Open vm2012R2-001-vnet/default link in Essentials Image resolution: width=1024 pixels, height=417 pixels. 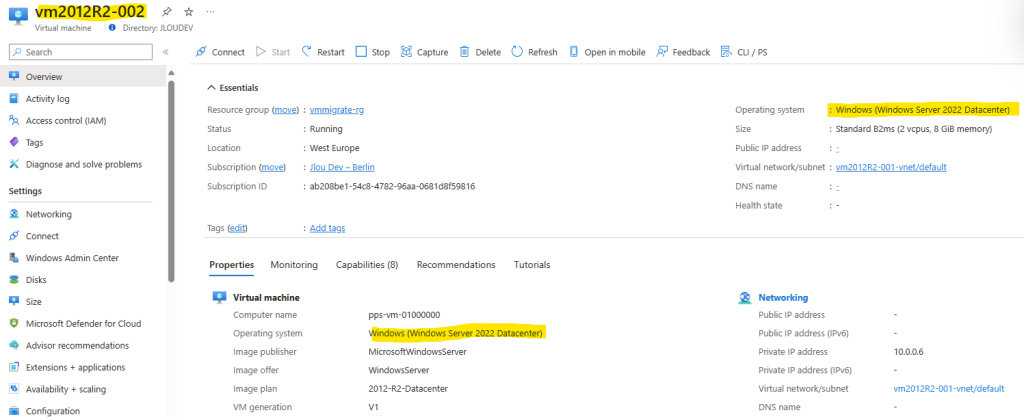pyautogui.click(x=891, y=167)
